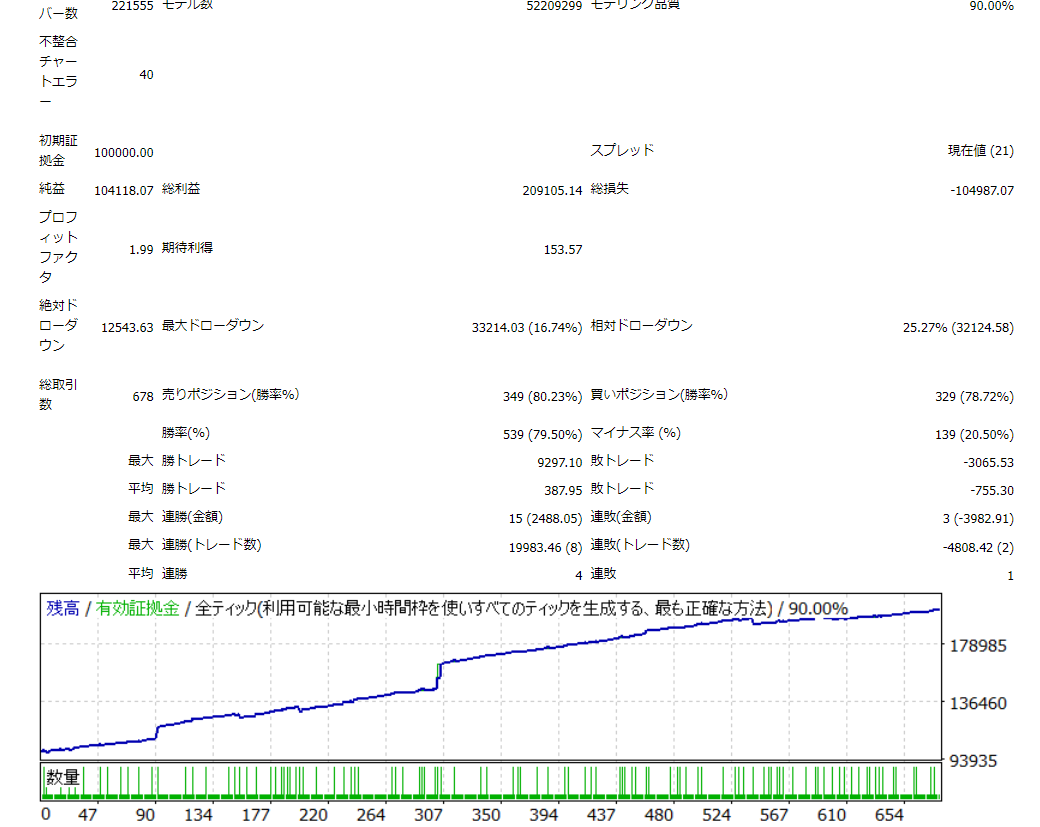This screenshot has height=827, width=1040.
Task: Select the total trades count 678
Action: [x=143, y=396]
